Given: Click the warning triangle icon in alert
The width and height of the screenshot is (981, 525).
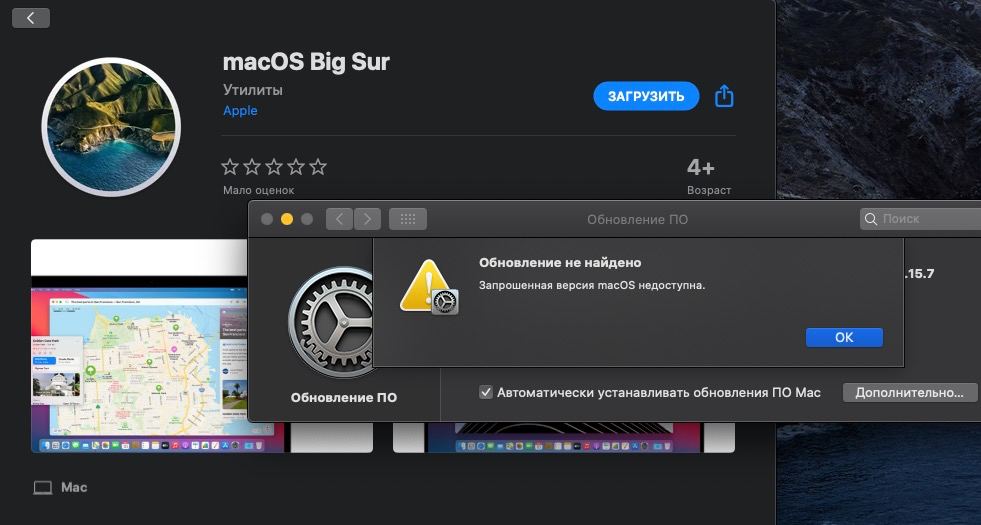Looking at the screenshot, I should click(x=428, y=286).
